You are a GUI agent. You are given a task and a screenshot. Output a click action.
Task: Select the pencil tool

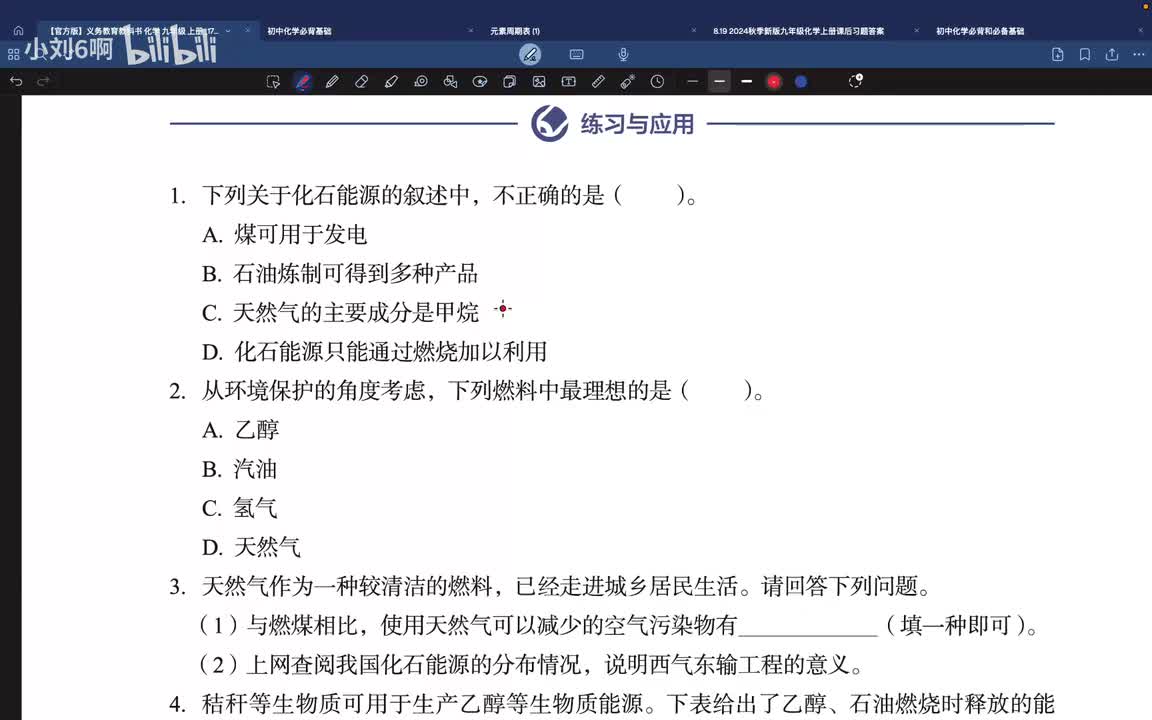332,82
